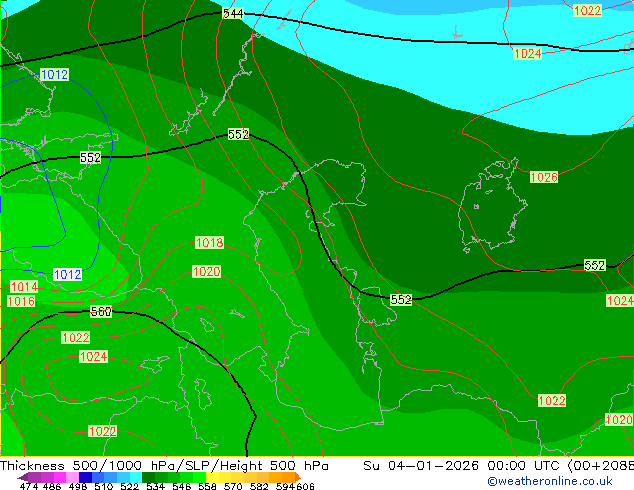Pick the darkest green legend swatch above 534
The width and height of the screenshot is (634, 490).
point(148,477)
